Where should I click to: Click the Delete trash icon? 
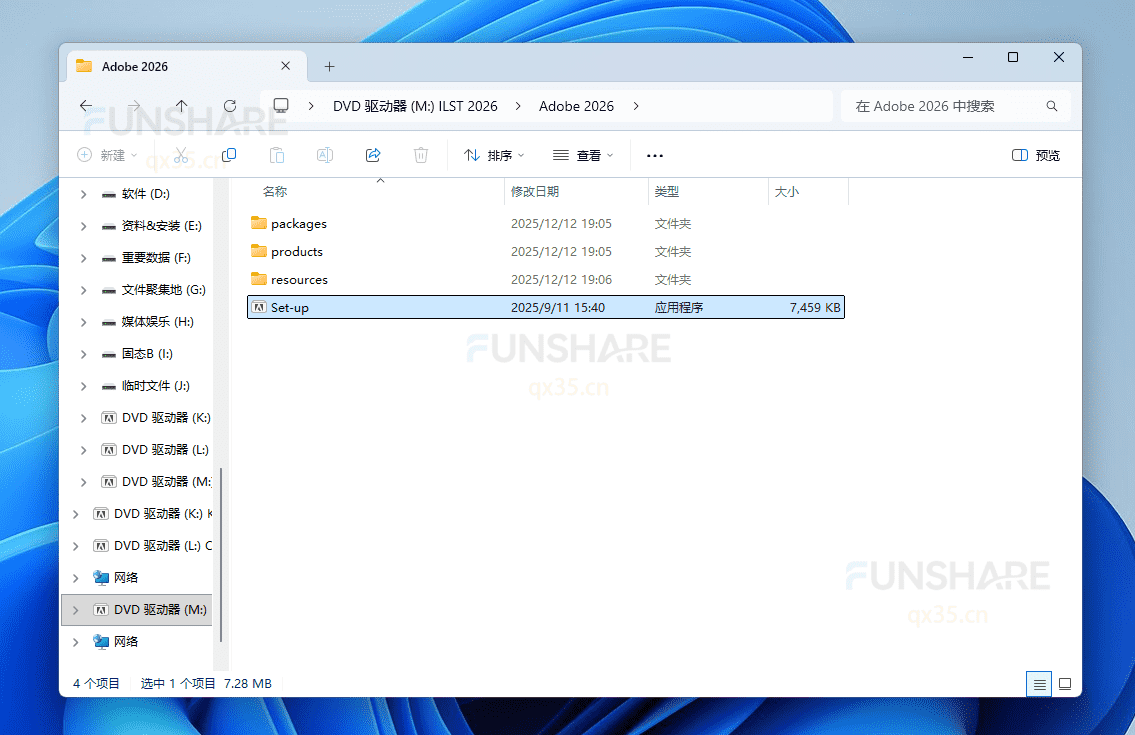pyautogui.click(x=421, y=155)
